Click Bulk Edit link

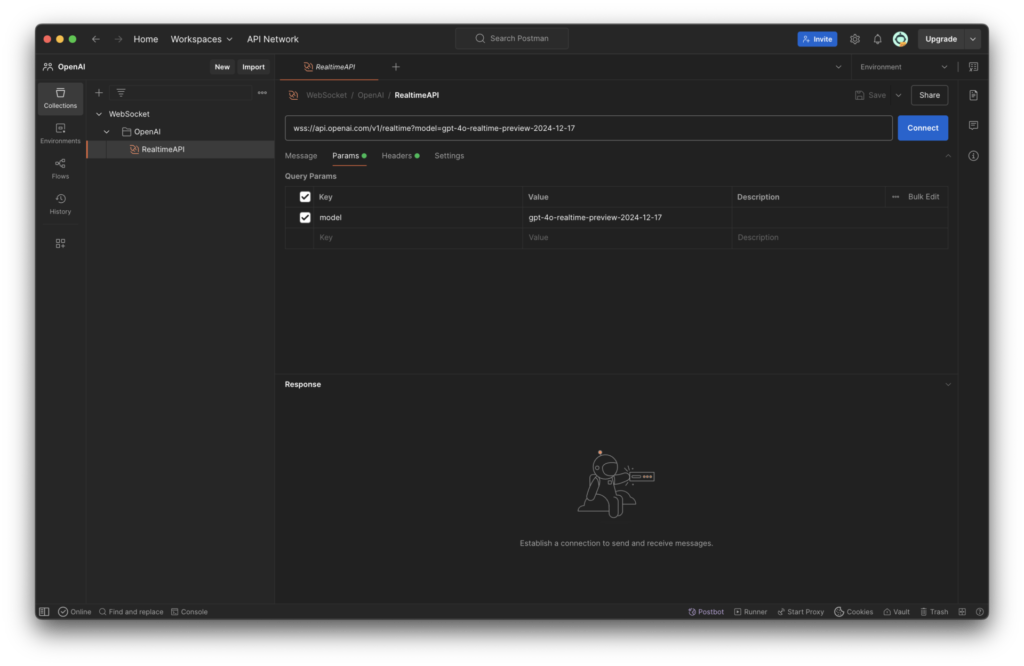coord(923,197)
